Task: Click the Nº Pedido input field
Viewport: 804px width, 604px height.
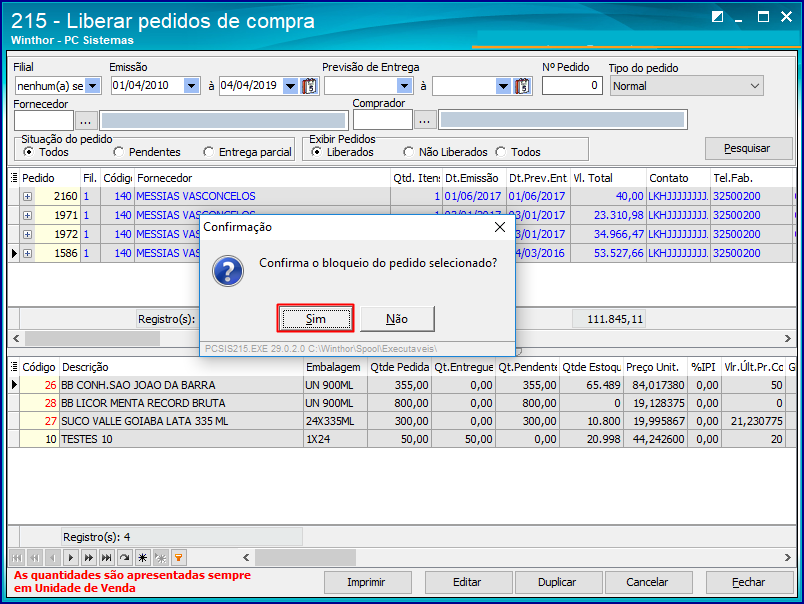Action: point(572,86)
